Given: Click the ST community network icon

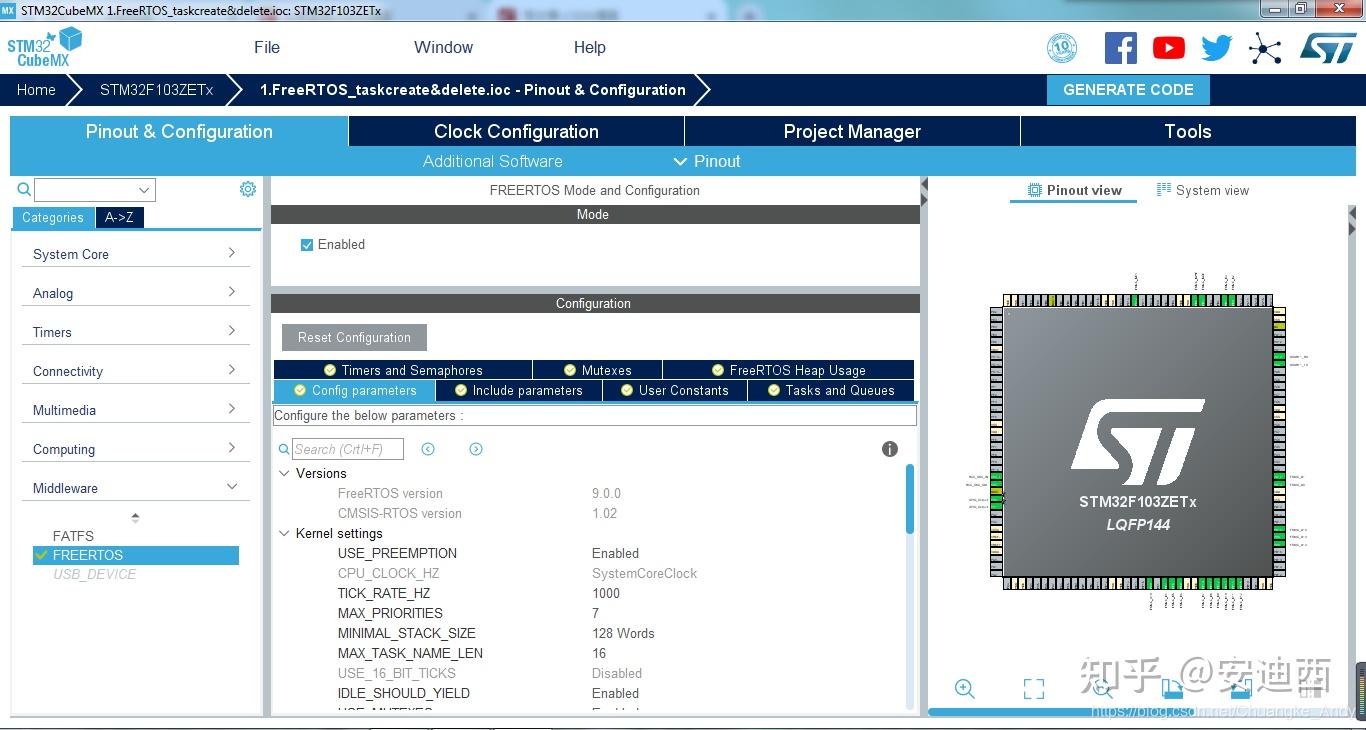Looking at the screenshot, I should pyautogui.click(x=1265, y=48).
